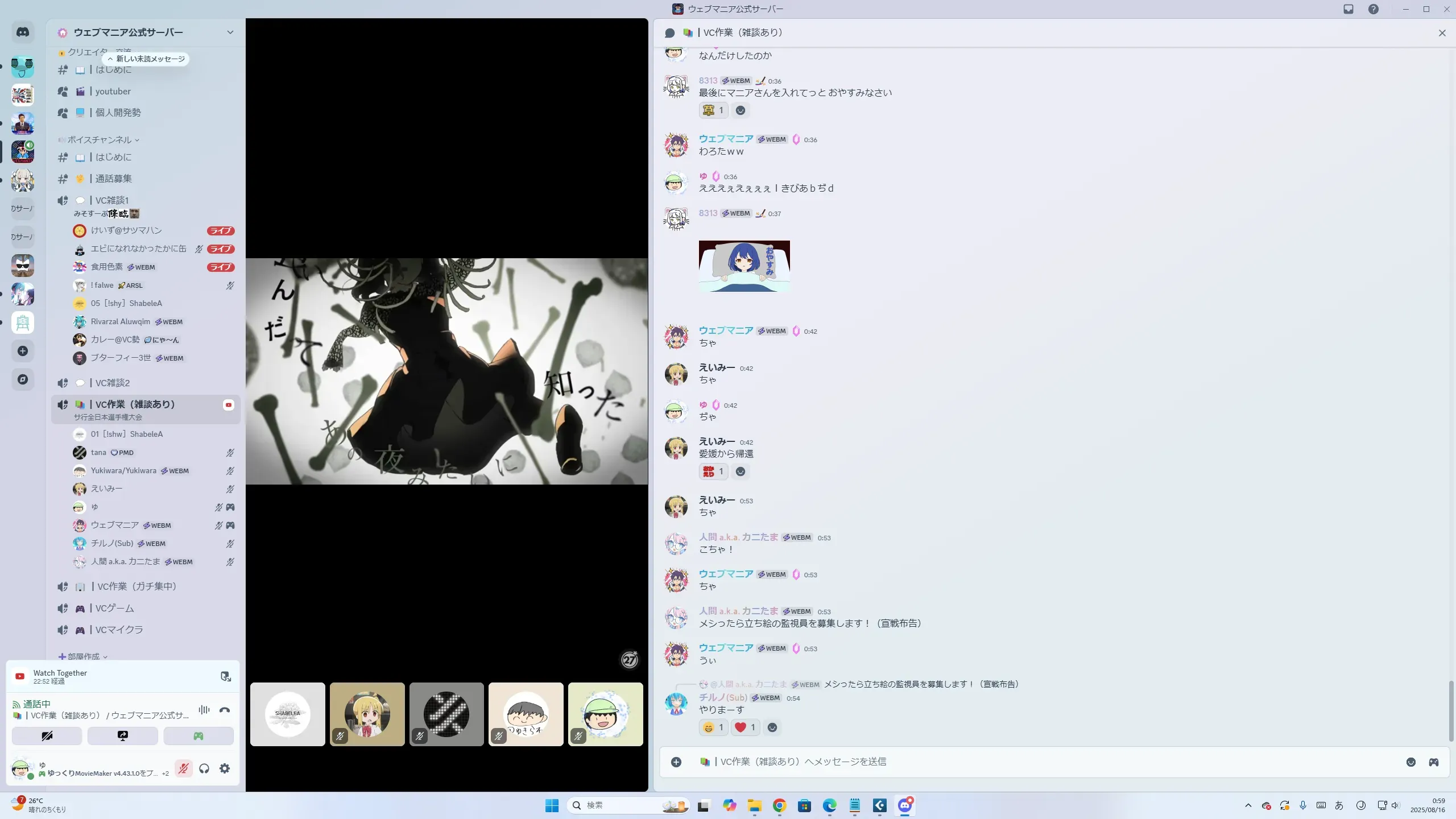This screenshot has height=819, width=1456.
Task: Open the ウェブマニア公式サーバー server dropdown
Action: (230, 32)
